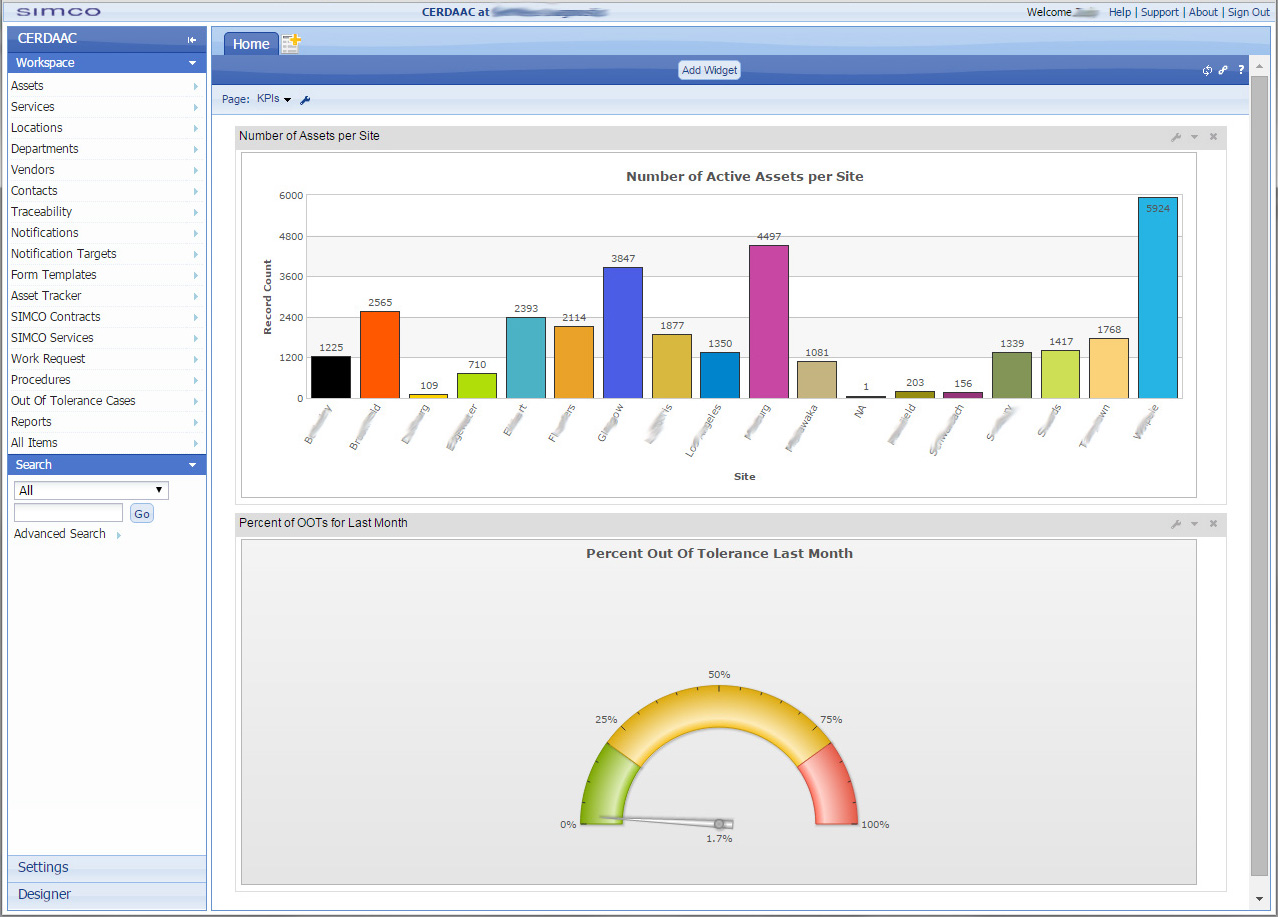Click the magenta 4497 bar
The height and width of the screenshot is (917, 1278).
click(769, 322)
